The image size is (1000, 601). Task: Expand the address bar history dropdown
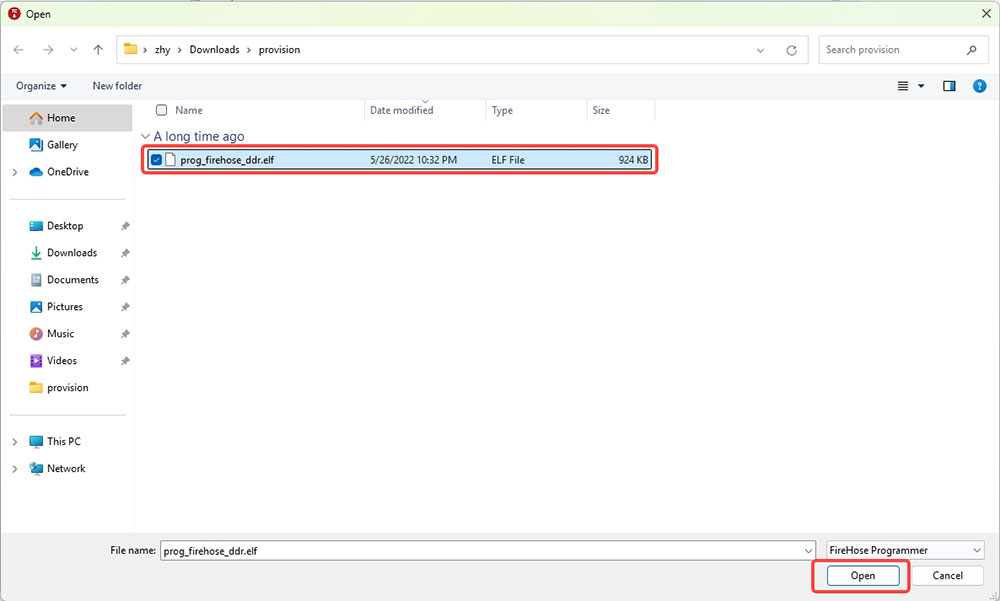click(760, 50)
